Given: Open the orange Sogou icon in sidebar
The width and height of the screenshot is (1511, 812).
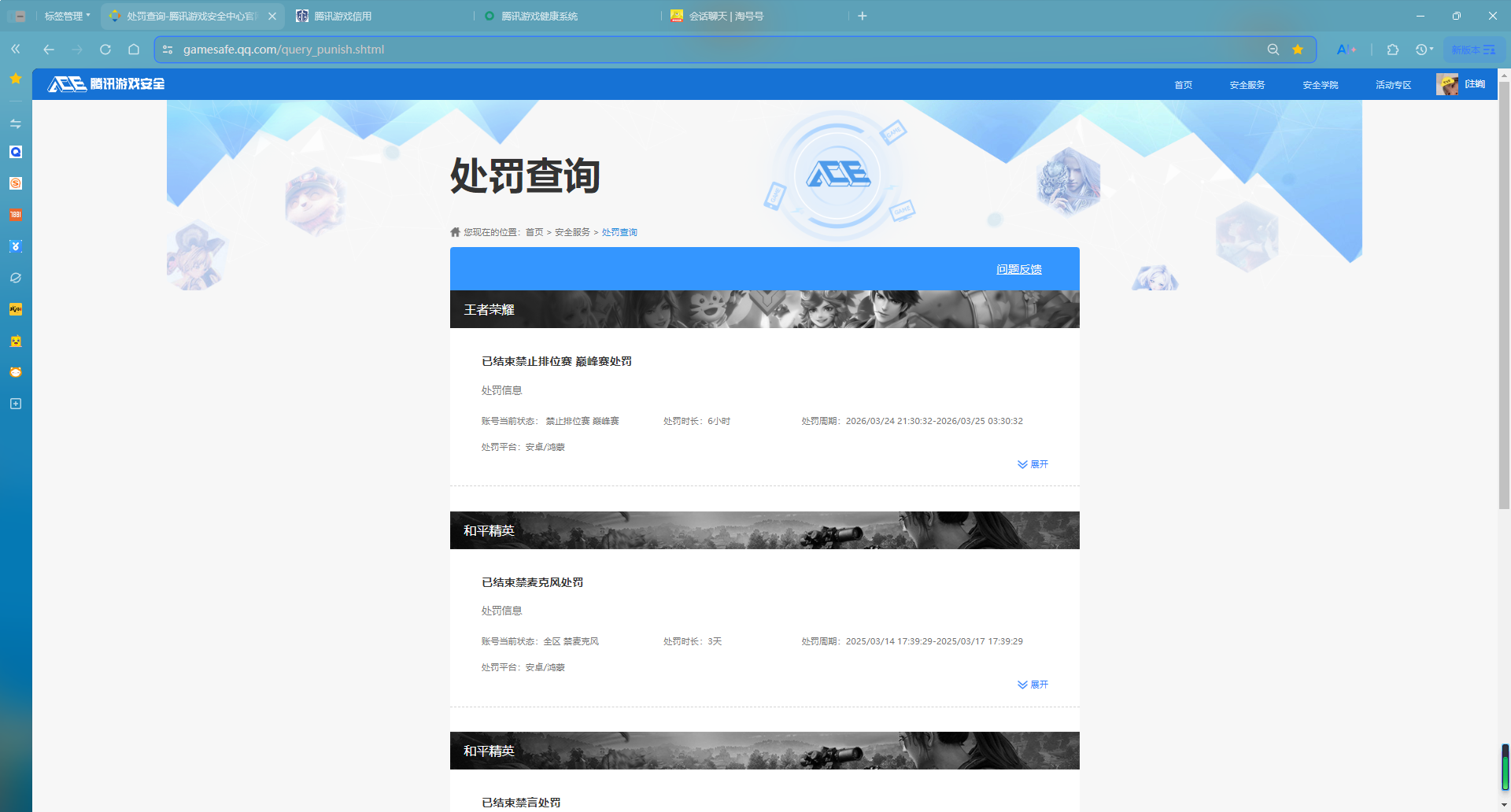Looking at the screenshot, I should 16,183.
